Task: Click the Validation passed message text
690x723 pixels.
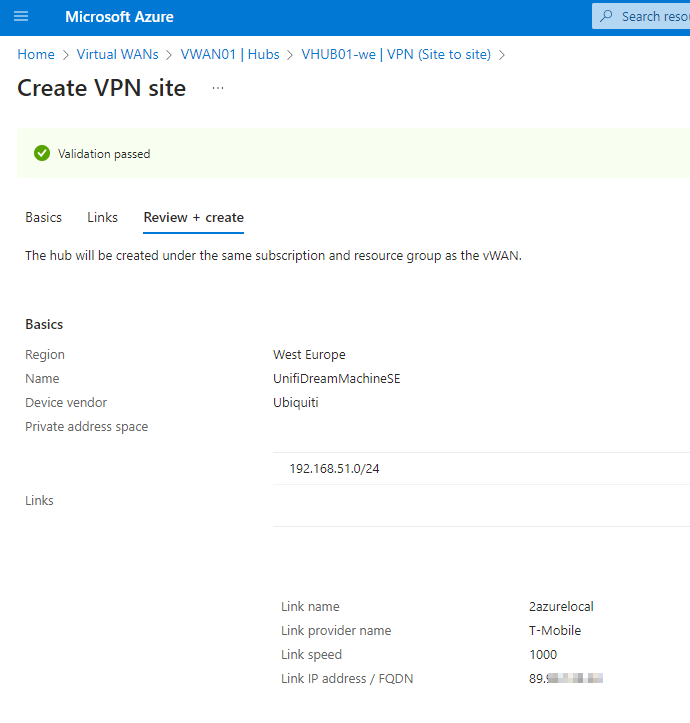Action: 104,154
